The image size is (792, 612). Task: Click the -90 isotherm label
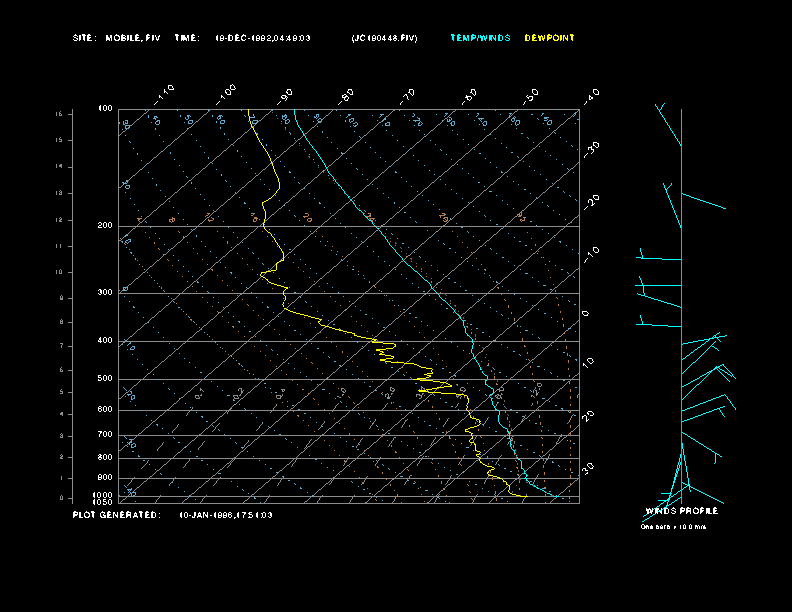pos(285,97)
